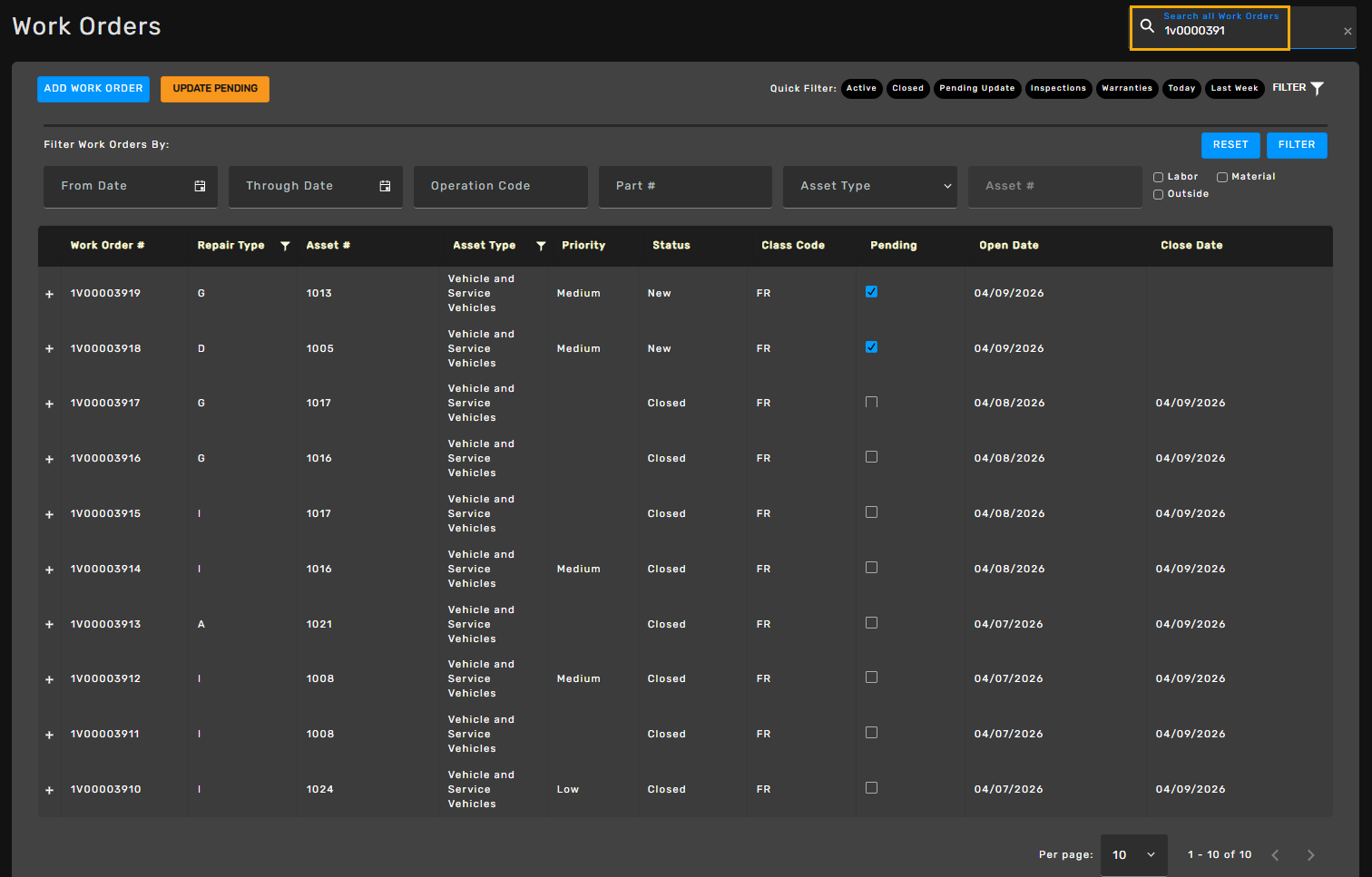Image resolution: width=1372 pixels, height=877 pixels.
Task: Click the search magnifier icon
Action: [x=1147, y=26]
